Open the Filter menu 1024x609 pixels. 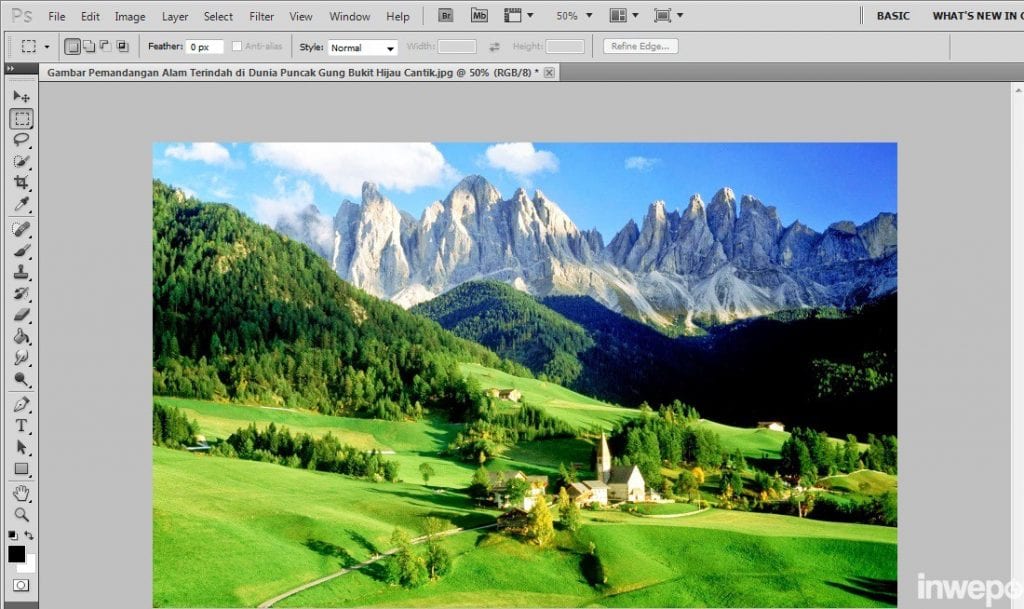click(x=261, y=16)
